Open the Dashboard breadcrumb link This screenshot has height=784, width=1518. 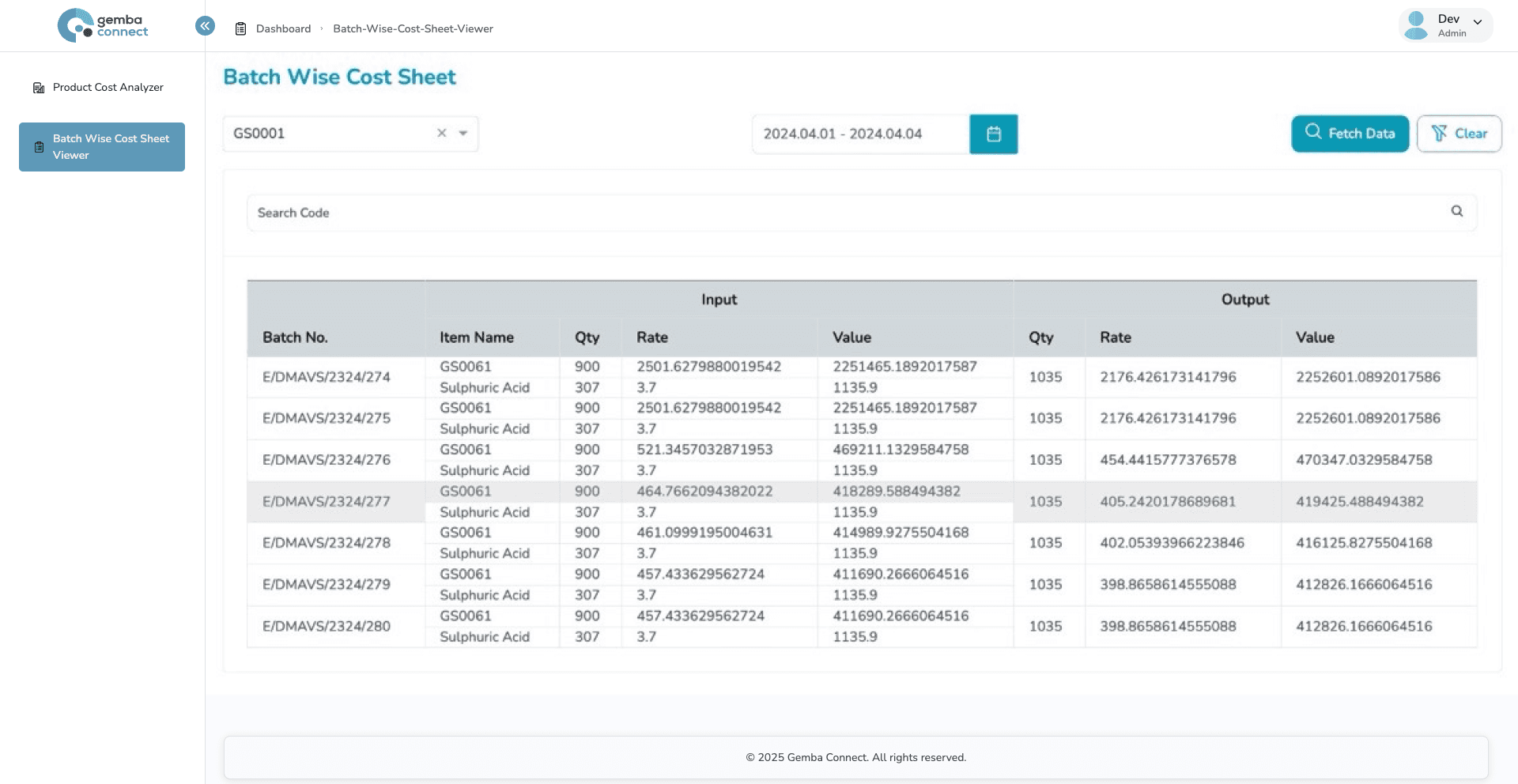[x=283, y=28]
